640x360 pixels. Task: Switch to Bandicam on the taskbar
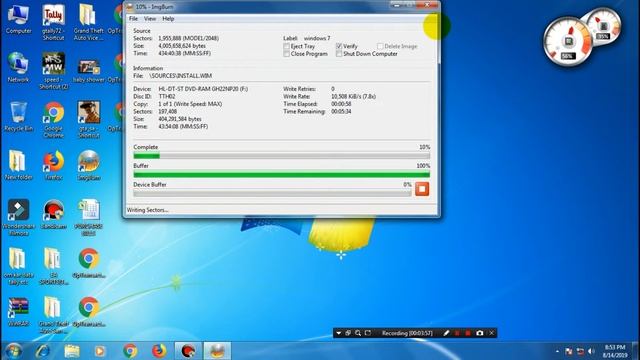coord(188,351)
